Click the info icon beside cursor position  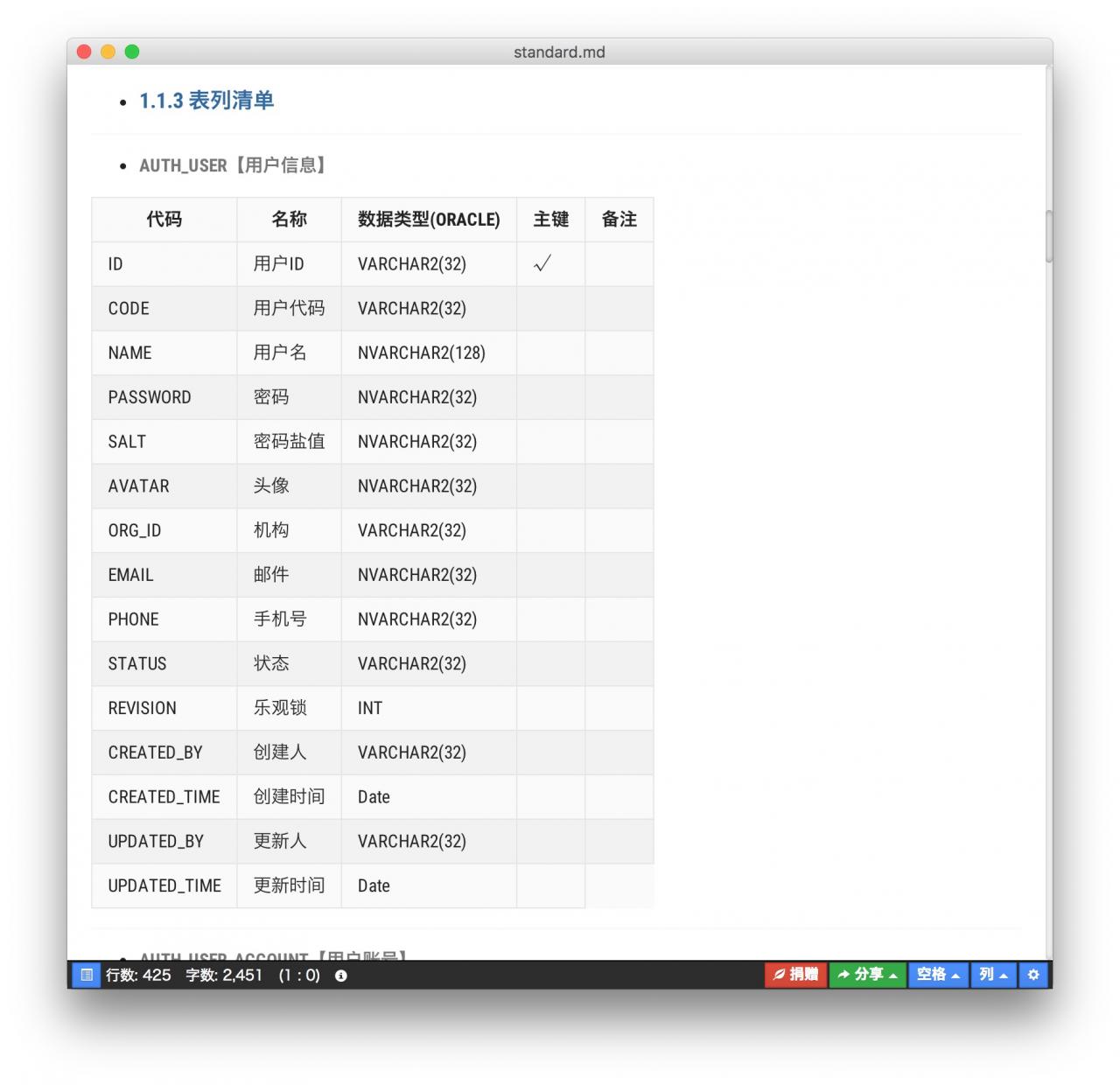point(341,976)
